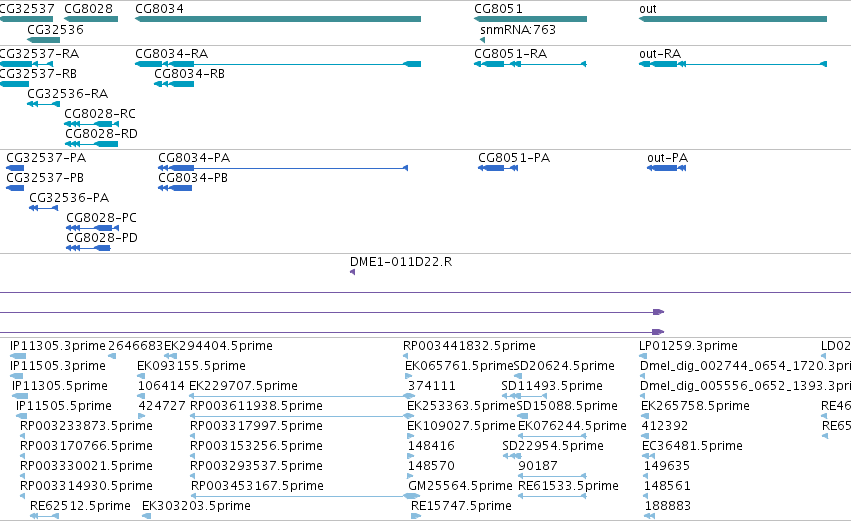Click EST label EK303203.5prime
The image size is (851, 521).
pyautogui.click(x=196, y=506)
